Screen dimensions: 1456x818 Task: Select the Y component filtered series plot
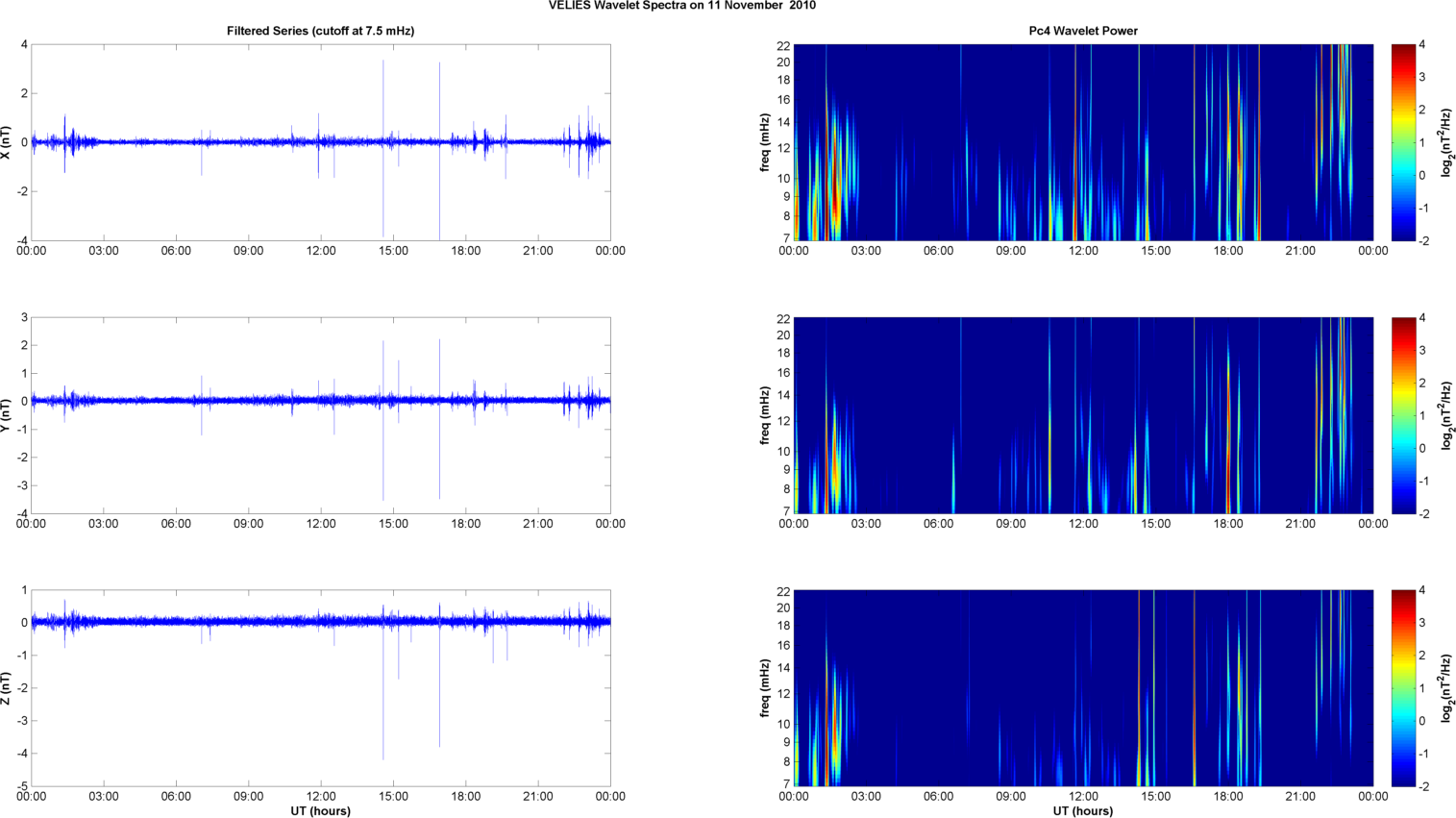click(x=320, y=415)
